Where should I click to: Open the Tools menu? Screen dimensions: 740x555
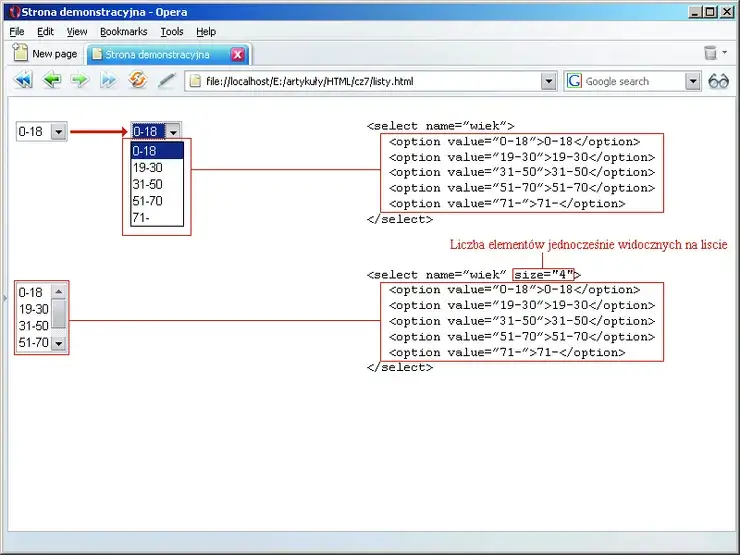coord(172,32)
